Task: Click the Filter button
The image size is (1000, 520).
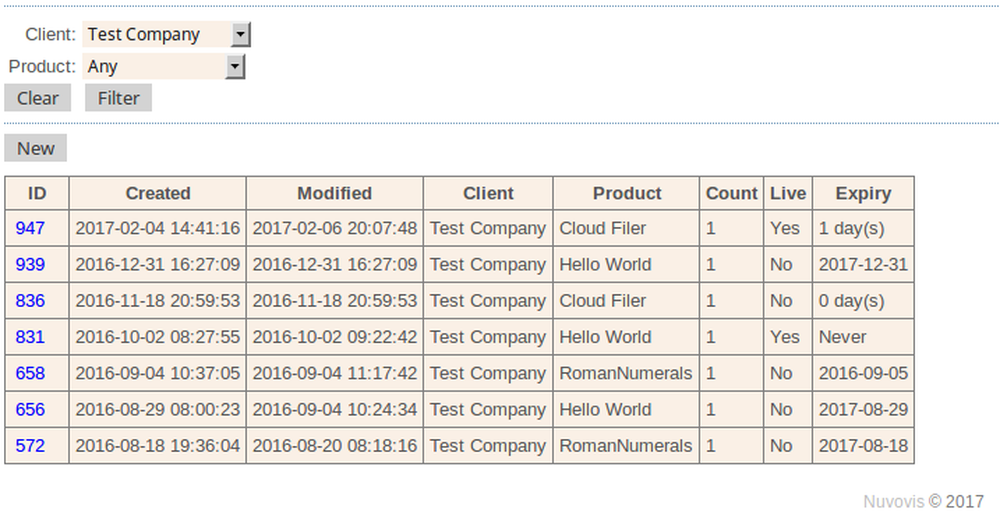Action: click(x=118, y=98)
